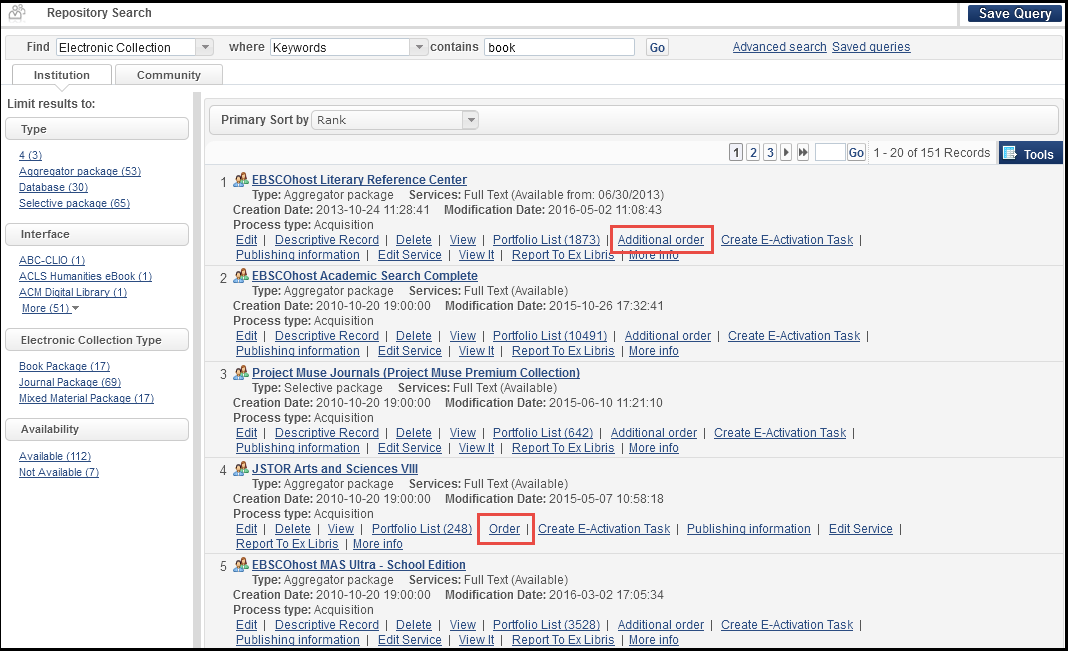The width and height of the screenshot is (1068, 651).
Task: Filter by Aggregator package (53)
Action: tap(80, 171)
